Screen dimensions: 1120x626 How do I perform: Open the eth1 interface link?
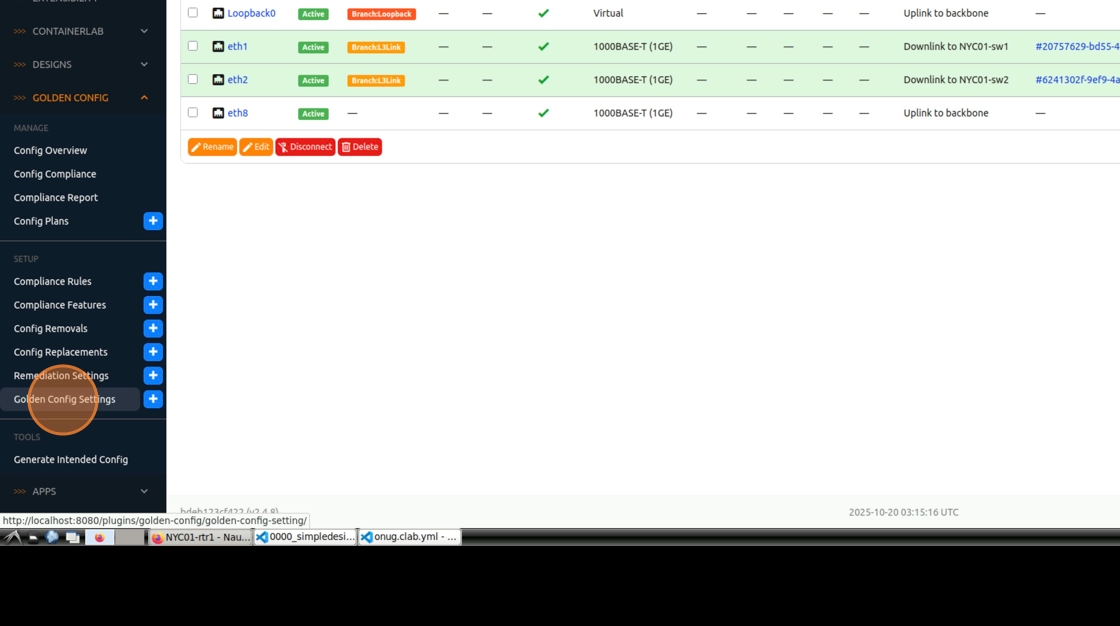237,46
